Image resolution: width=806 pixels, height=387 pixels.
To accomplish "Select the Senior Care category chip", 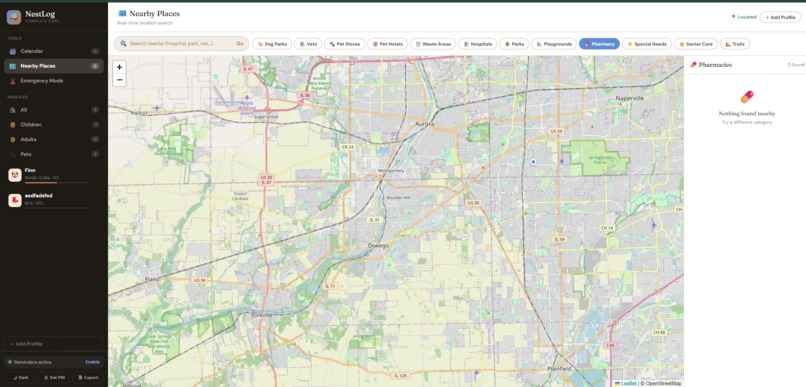I will pyautogui.click(x=695, y=44).
